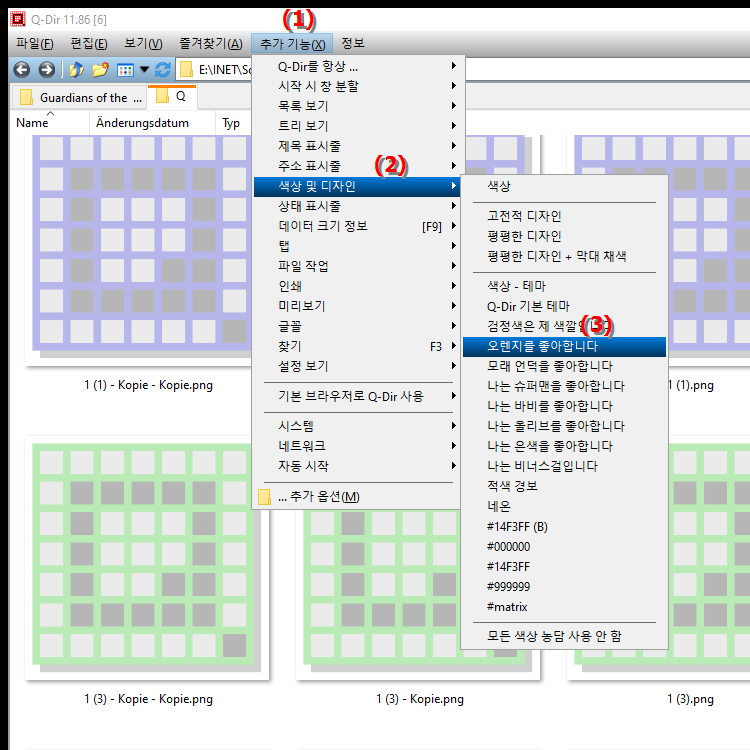Screen dimensions: 750x750
Task: Switch to Guardians of the tab
Action: coord(83,97)
